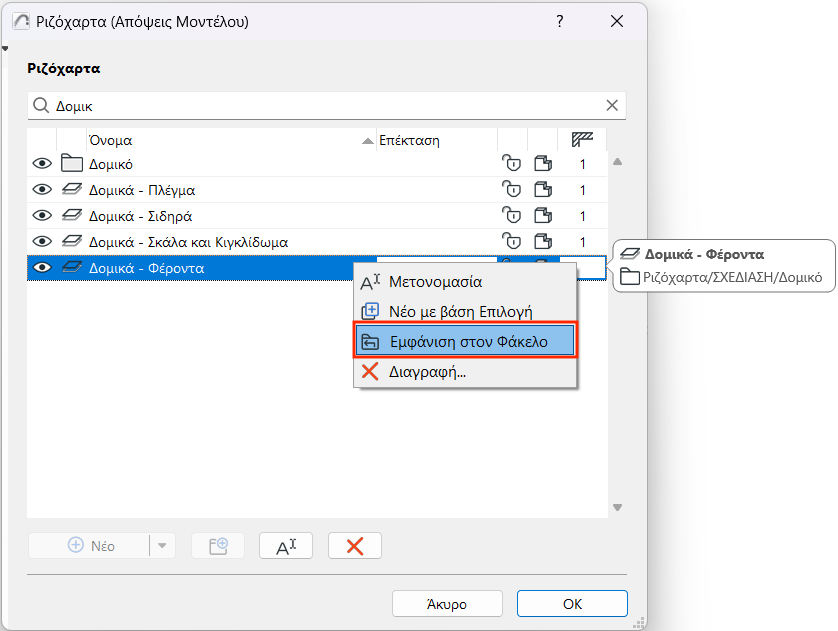The image size is (838, 631).
Task: Click the scrollbar down arrow
Action: coord(617,507)
